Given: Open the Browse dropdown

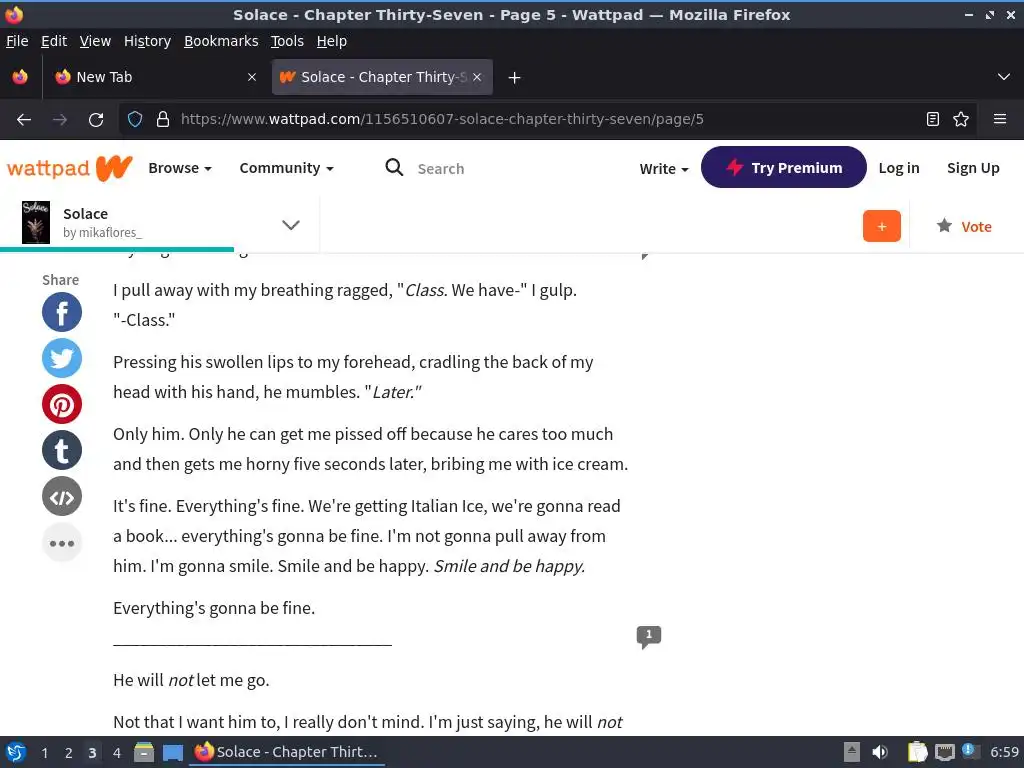Looking at the screenshot, I should coord(180,168).
